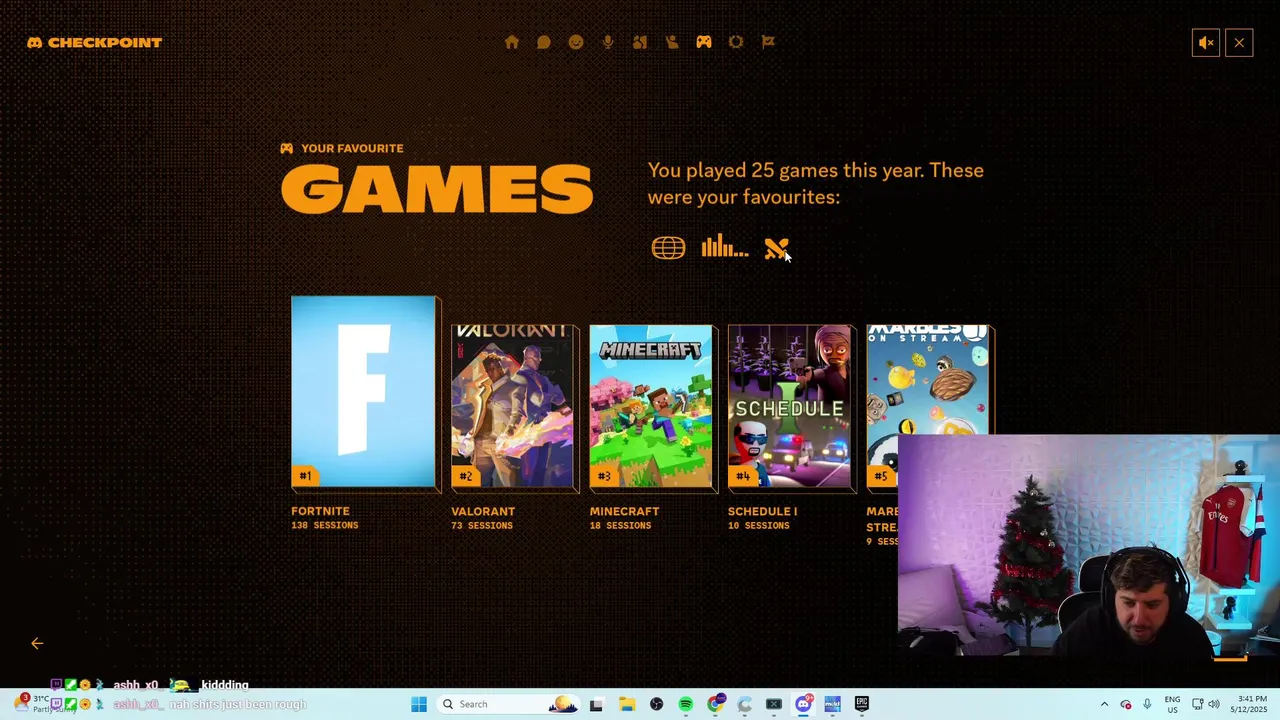Click the 'YOUR FAVOURITE' heading label
The width and height of the screenshot is (1280, 720).
[352, 148]
